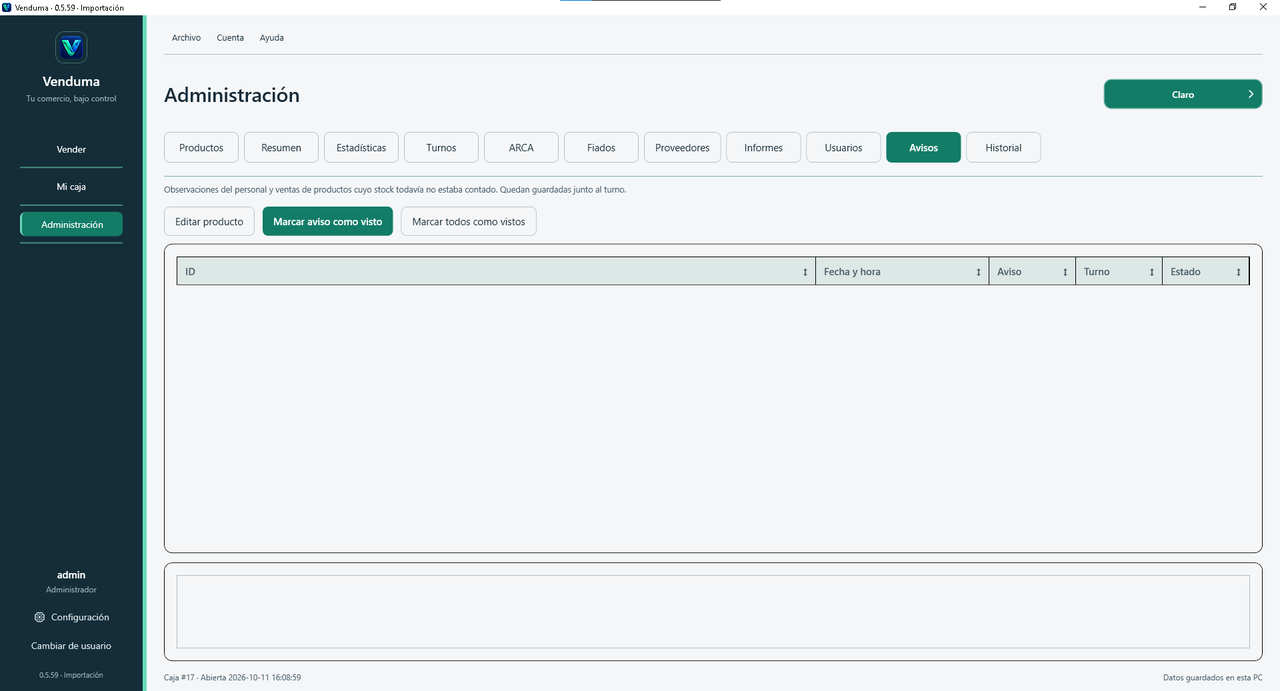
Task: Click the sort arrows on the ID column
Action: click(805, 272)
